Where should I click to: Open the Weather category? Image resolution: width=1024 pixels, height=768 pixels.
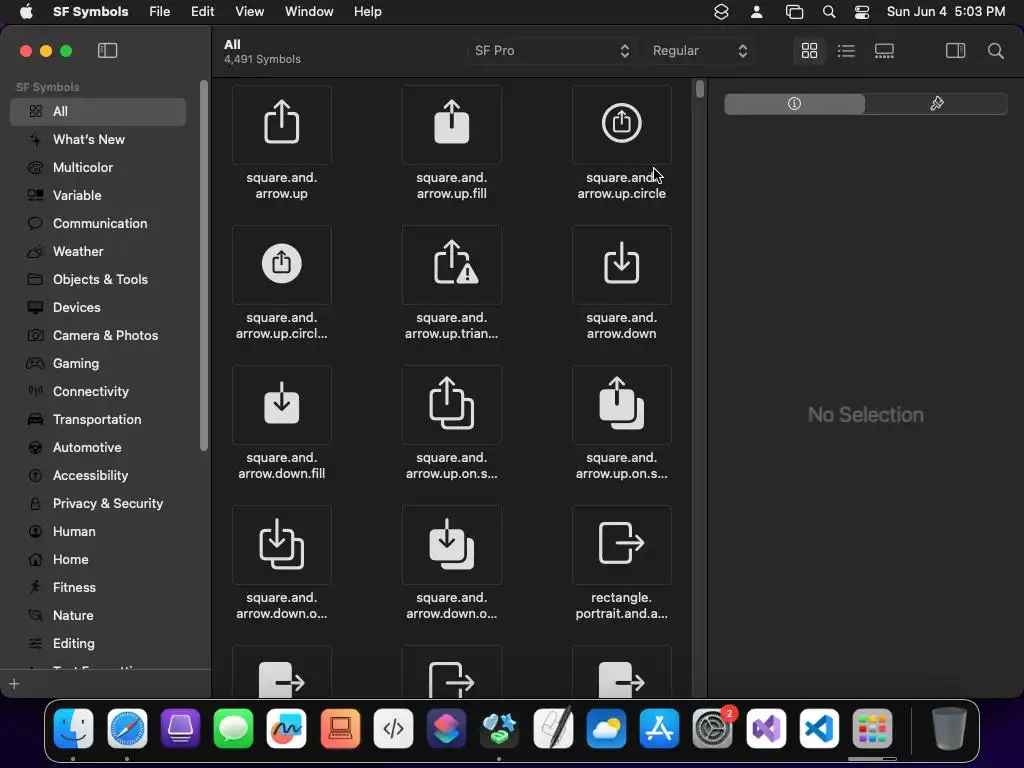98,251
